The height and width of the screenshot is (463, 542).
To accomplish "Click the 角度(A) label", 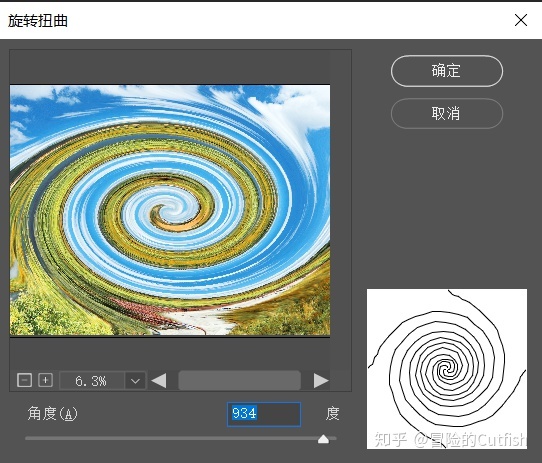I will click(53, 414).
